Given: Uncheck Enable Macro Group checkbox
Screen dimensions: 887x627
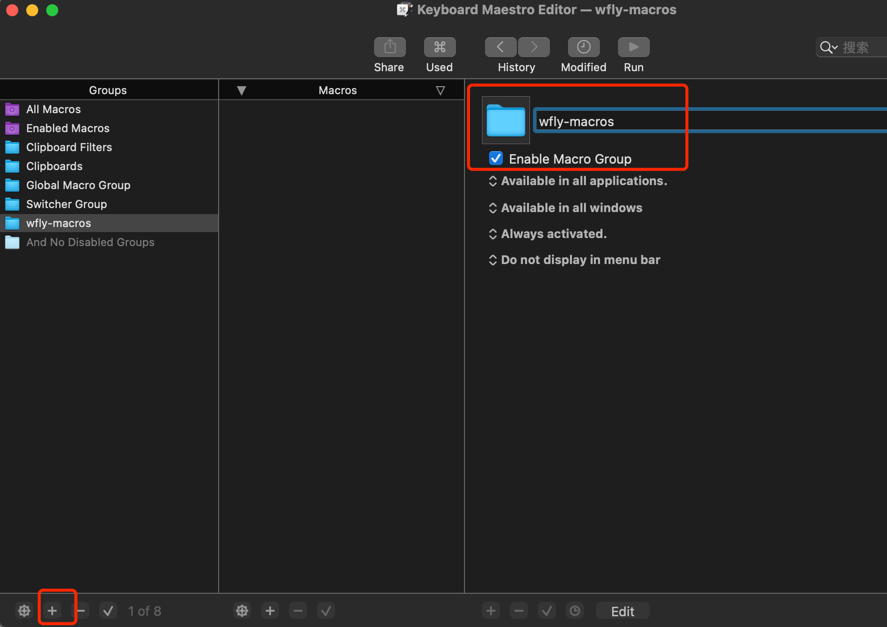Looking at the screenshot, I should pos(496,158).
